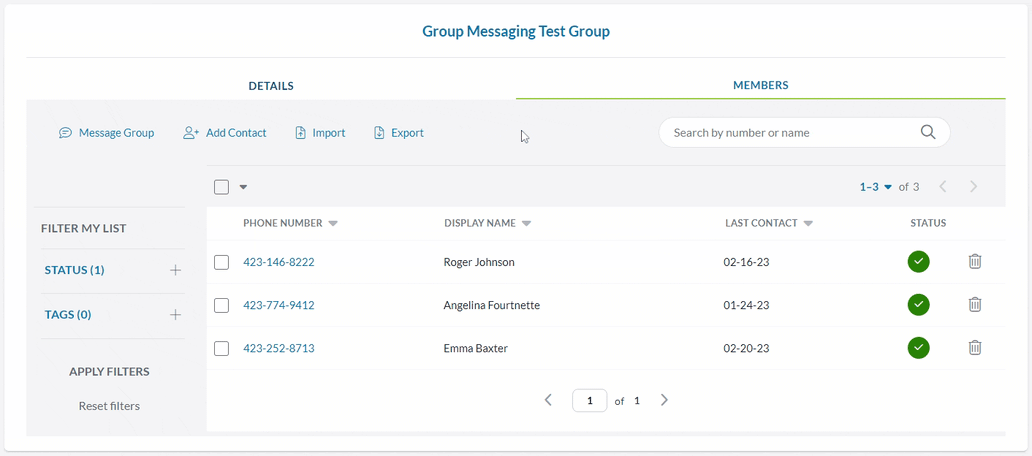The width and height of the screenshot is (1032, 456).
Task: Expand the TAGS (0) filter
Action: [175, 315]
